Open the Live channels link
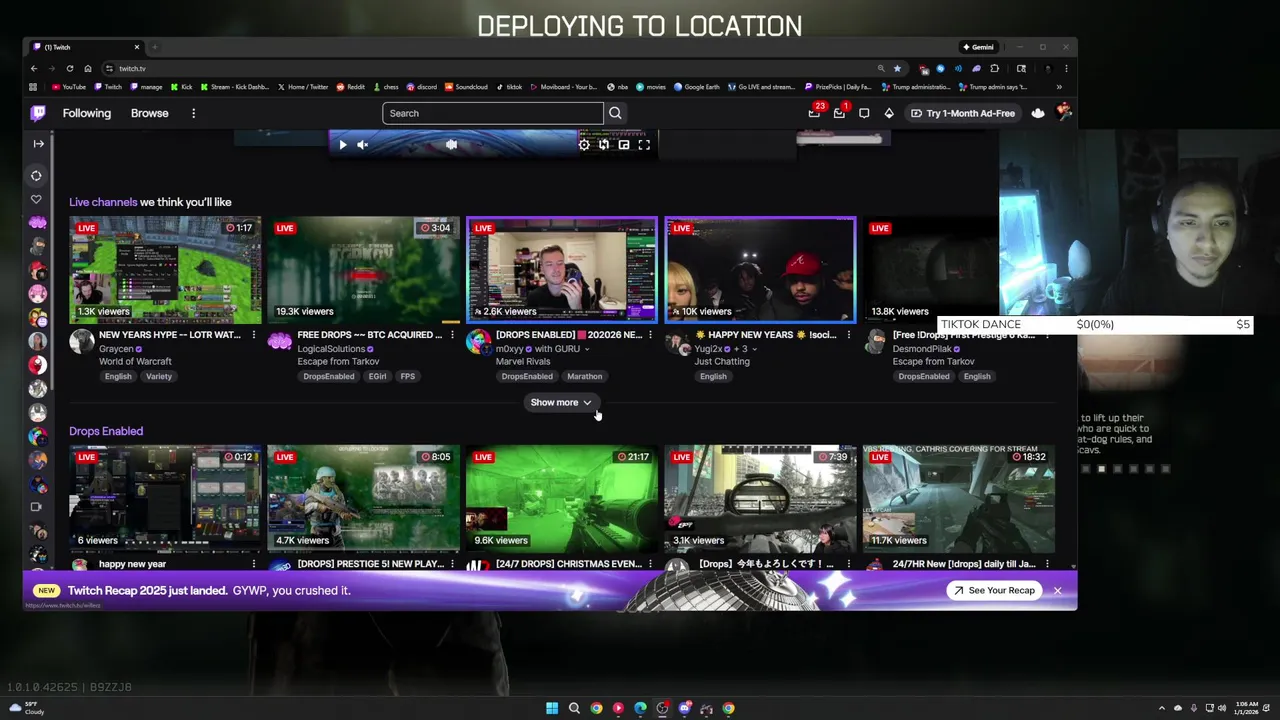The width and height of the screenshot is (1280, 720). click(x=103, y=202)
